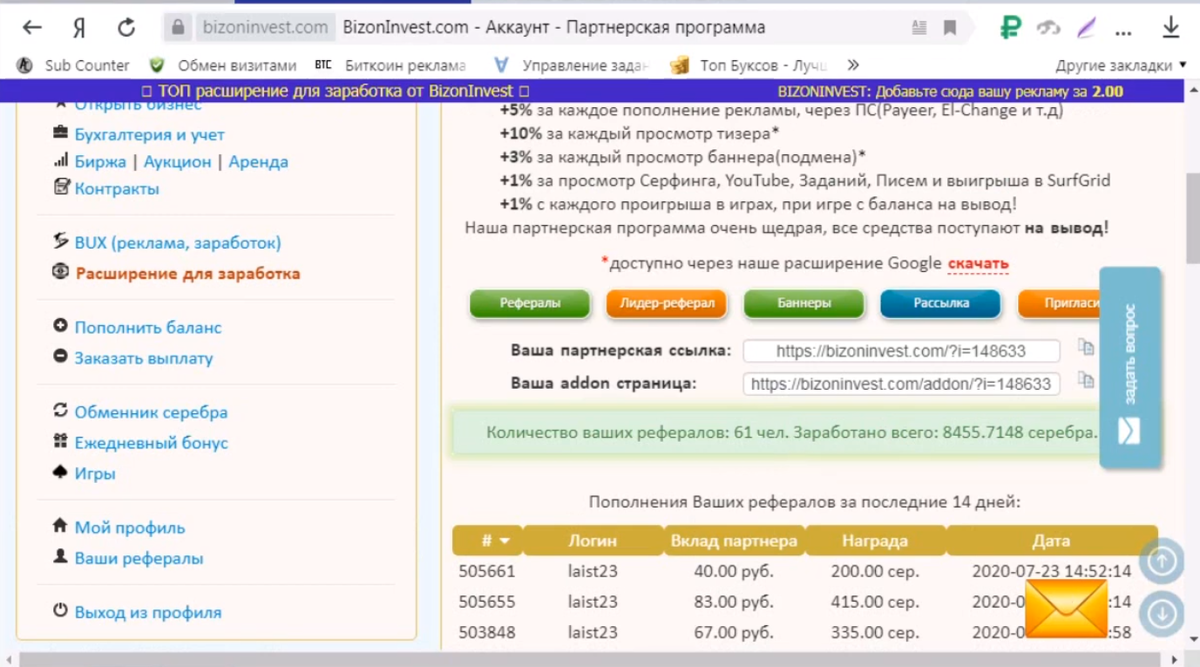1200x667 pixels.
Task: Open the Sub Counter bookmark
Action: pos(74,65)
